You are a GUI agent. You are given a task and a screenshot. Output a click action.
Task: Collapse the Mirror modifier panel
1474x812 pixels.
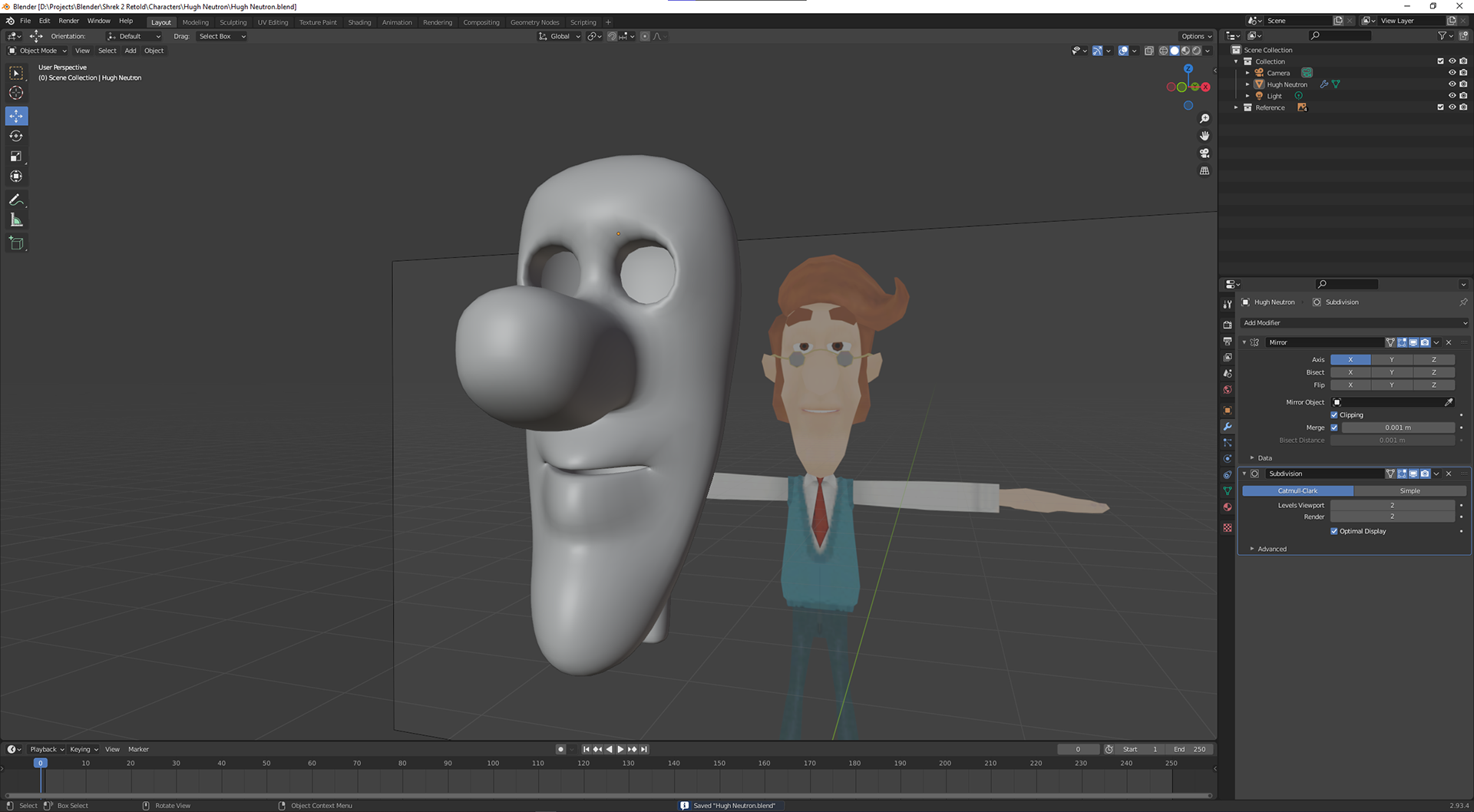(1244, 342)
